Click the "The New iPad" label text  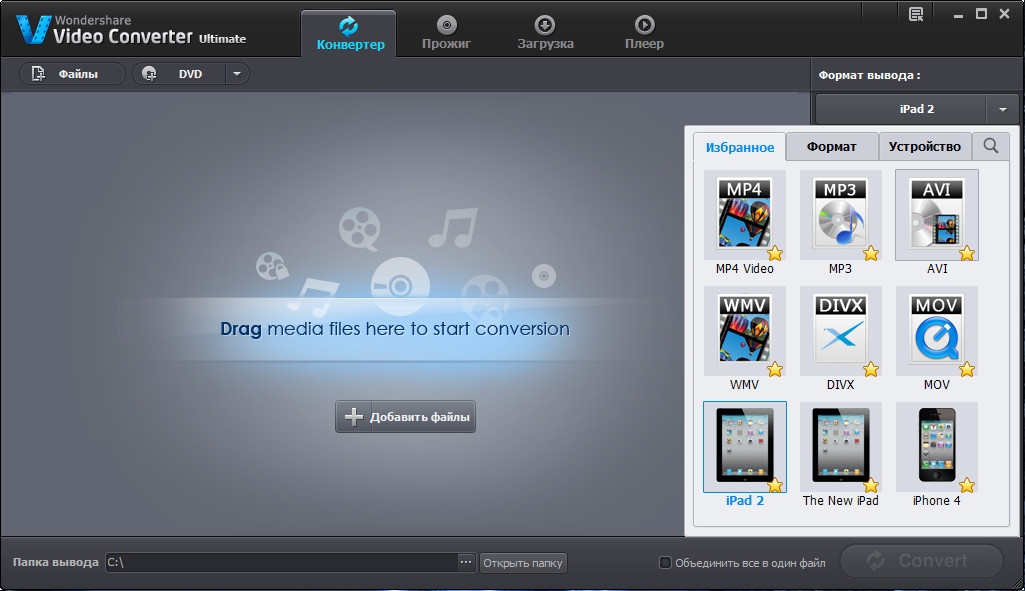point(841,501)
